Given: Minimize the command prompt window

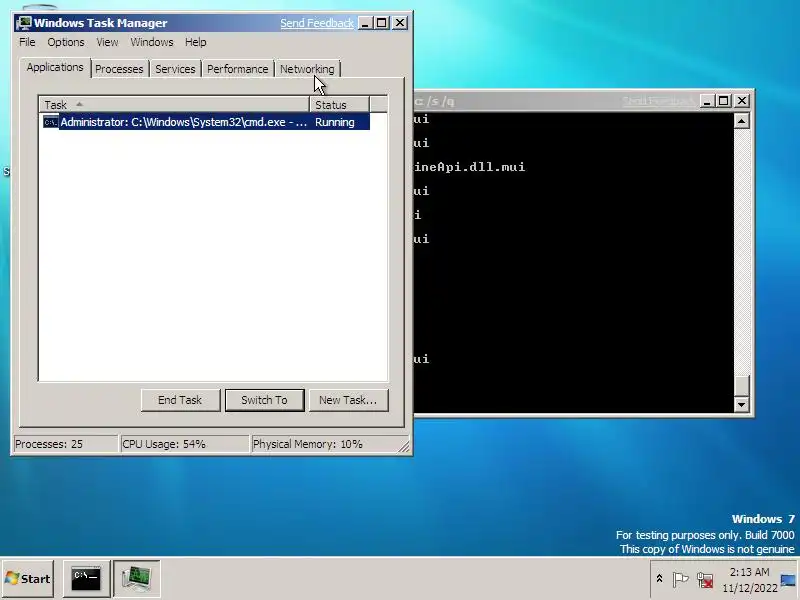Looking at the screenshot, I should pos(707,101).
